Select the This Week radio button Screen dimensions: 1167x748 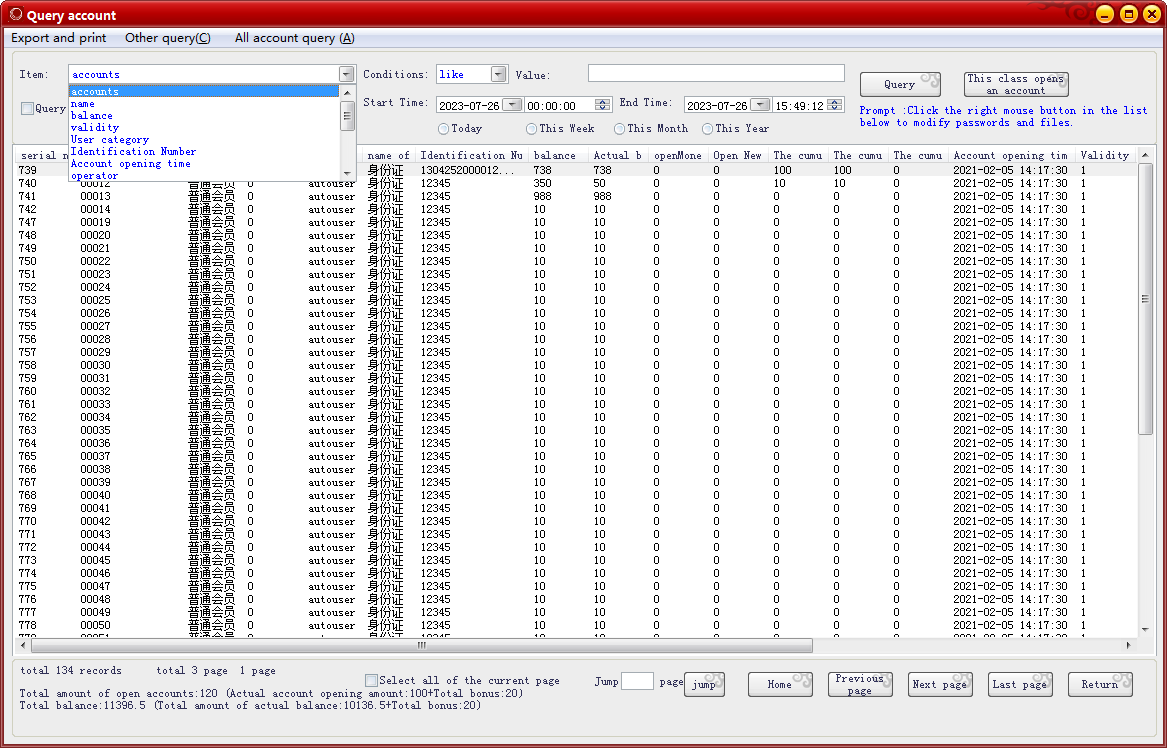(531, 129)
